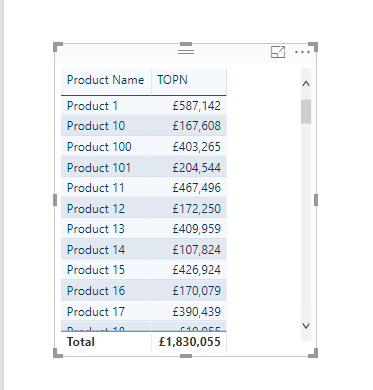Image resolution: width=373 pixels, height=390 pixels.
Task: Select the Product 10 row
Action: tap(144, 126)
